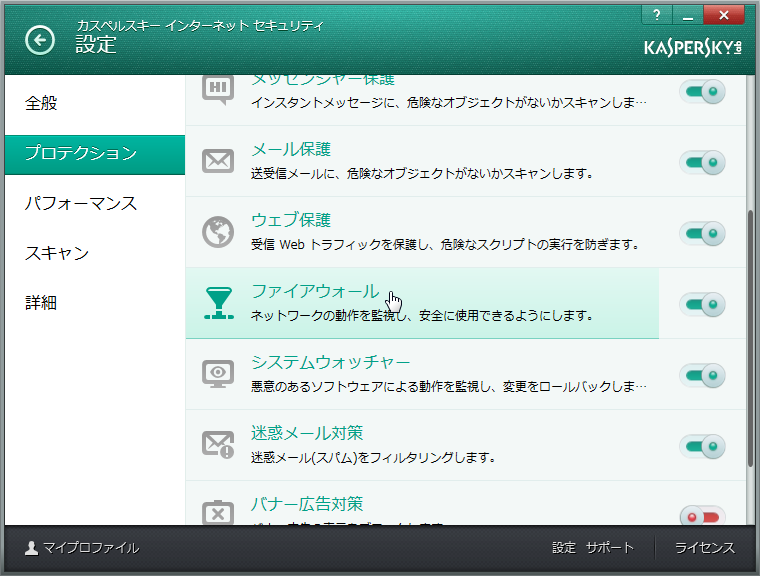This screenshot has height=576, width=760.
Task: Switch to the パフォーマンス tab
Action: click(81, 203)
